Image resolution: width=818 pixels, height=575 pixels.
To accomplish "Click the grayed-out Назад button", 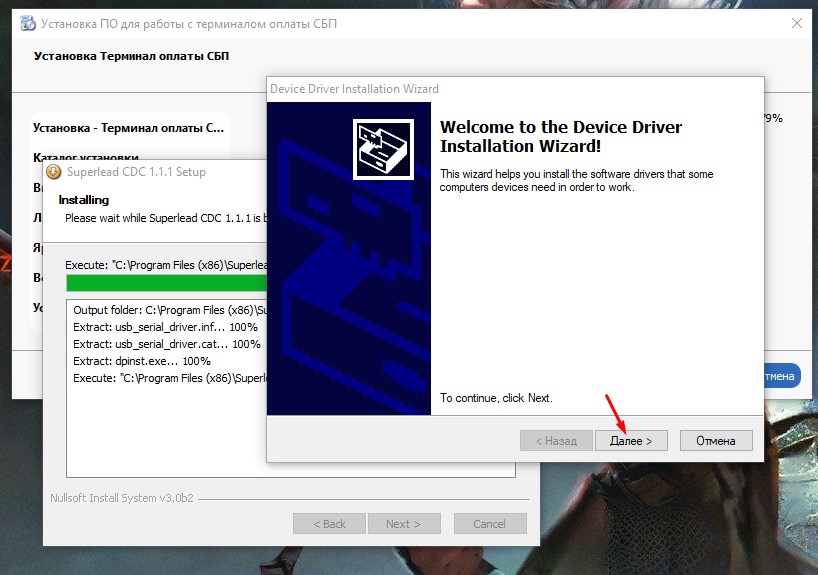I will (555, 440).
